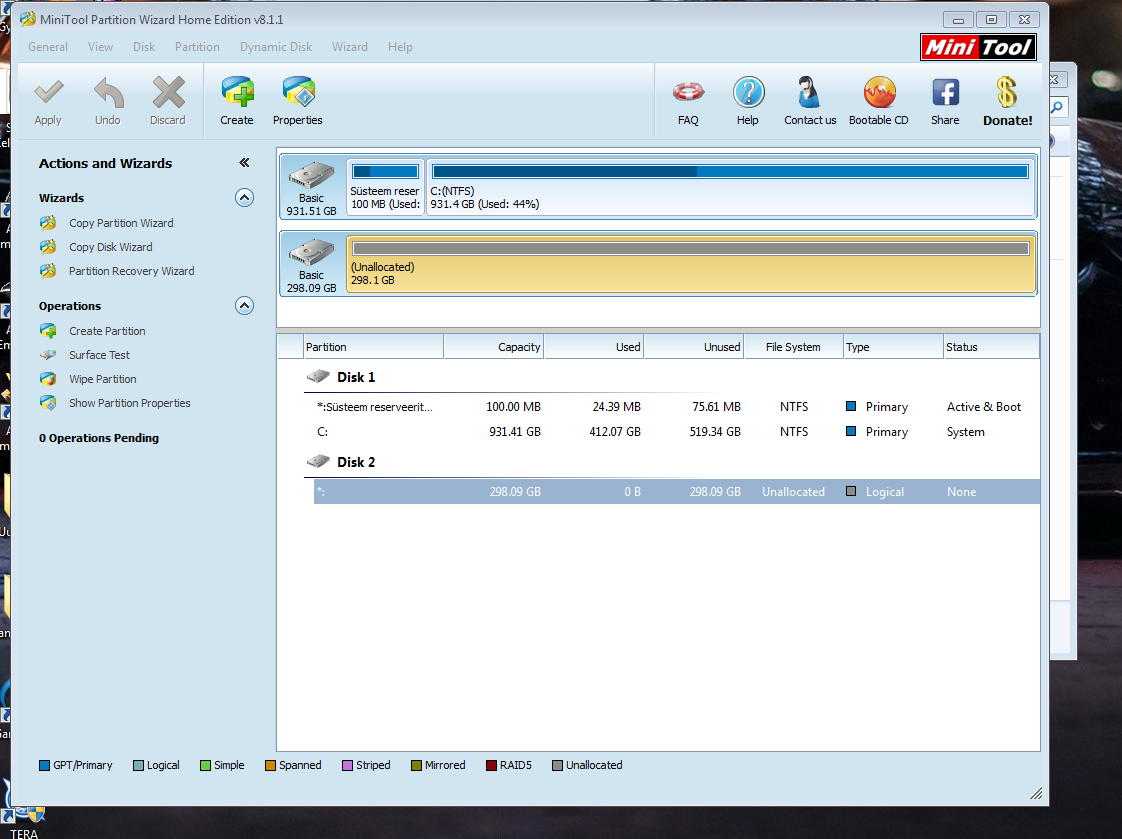Click the Discard X icon

point(168,92)
